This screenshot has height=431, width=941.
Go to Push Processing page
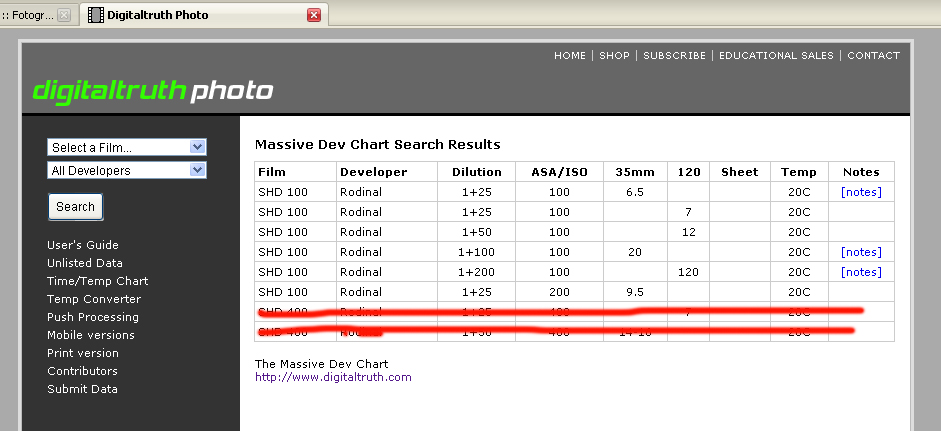pyautogui.click(x=93, y=317)
